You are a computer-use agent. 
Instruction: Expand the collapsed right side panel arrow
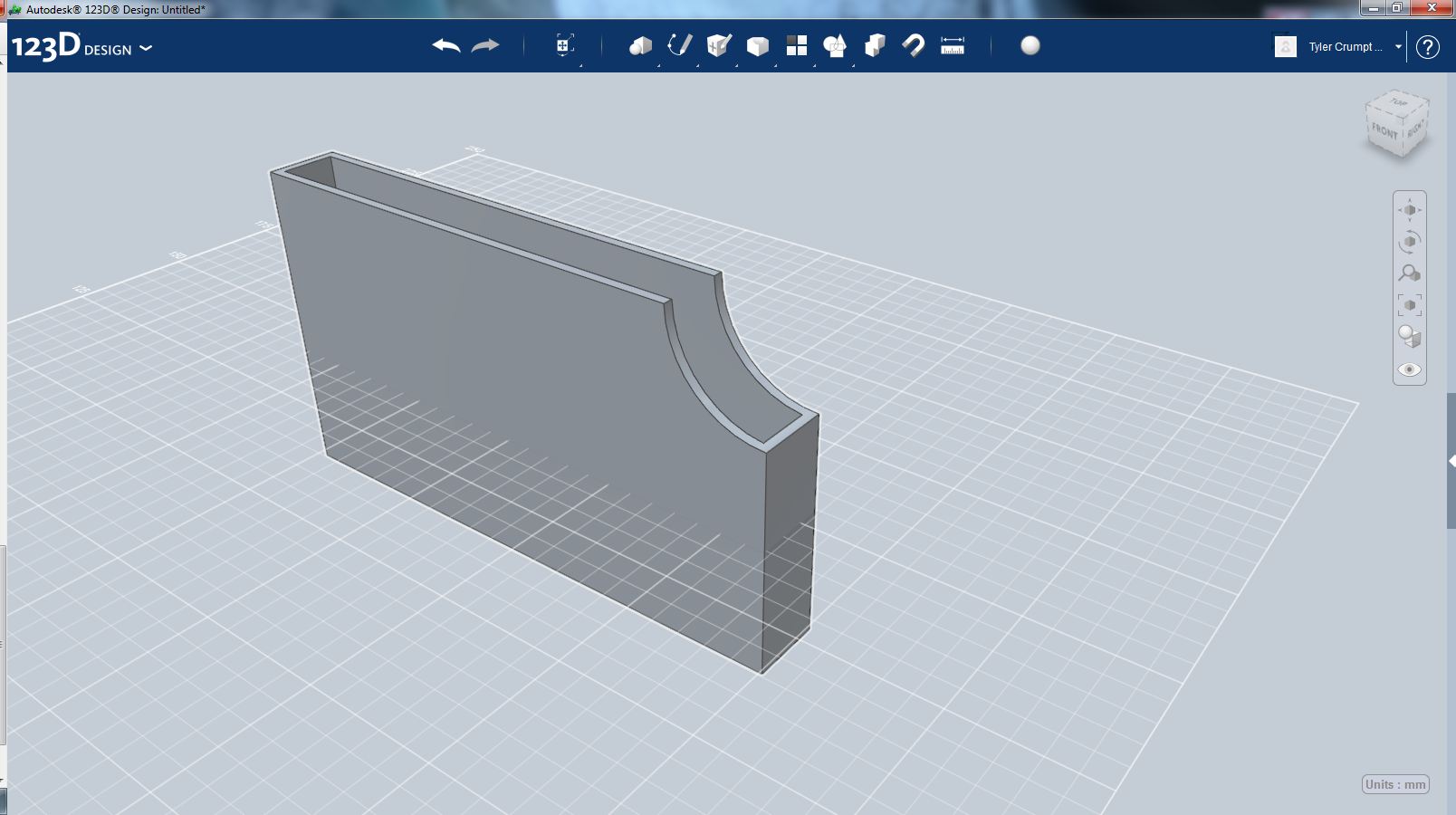coord(1451,462)
